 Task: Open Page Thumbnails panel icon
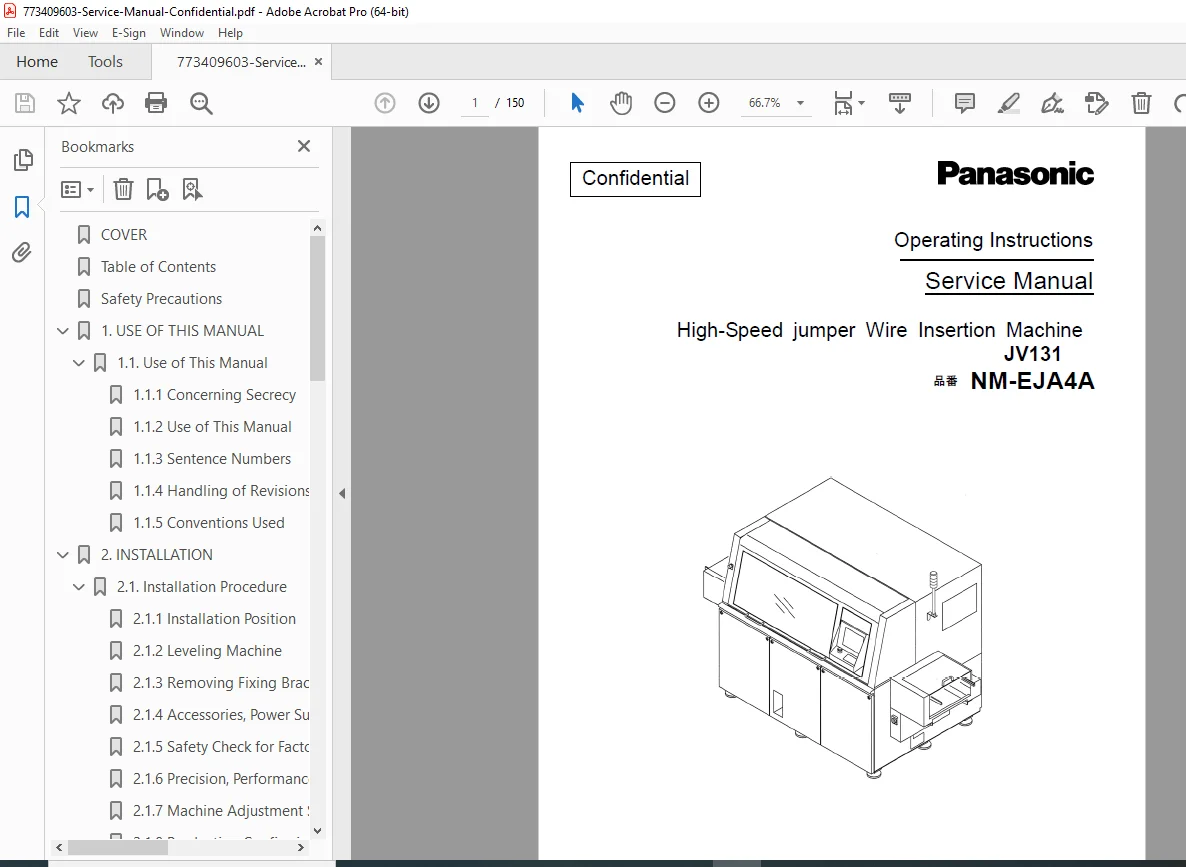coord(23,160)
